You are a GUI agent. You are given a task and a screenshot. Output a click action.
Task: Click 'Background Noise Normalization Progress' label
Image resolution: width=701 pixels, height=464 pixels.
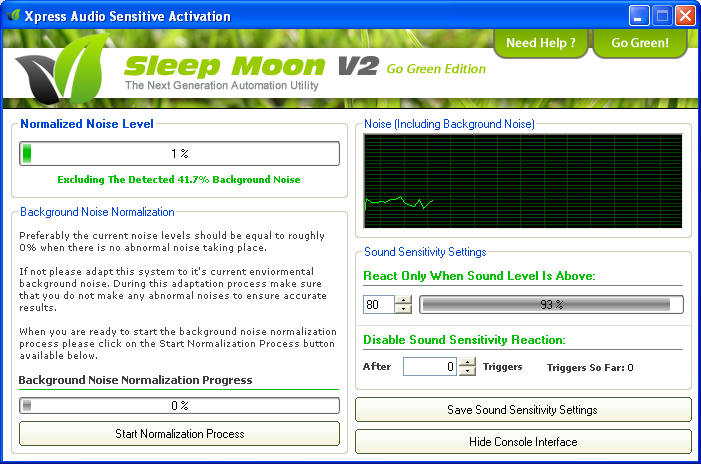[135, 380]
